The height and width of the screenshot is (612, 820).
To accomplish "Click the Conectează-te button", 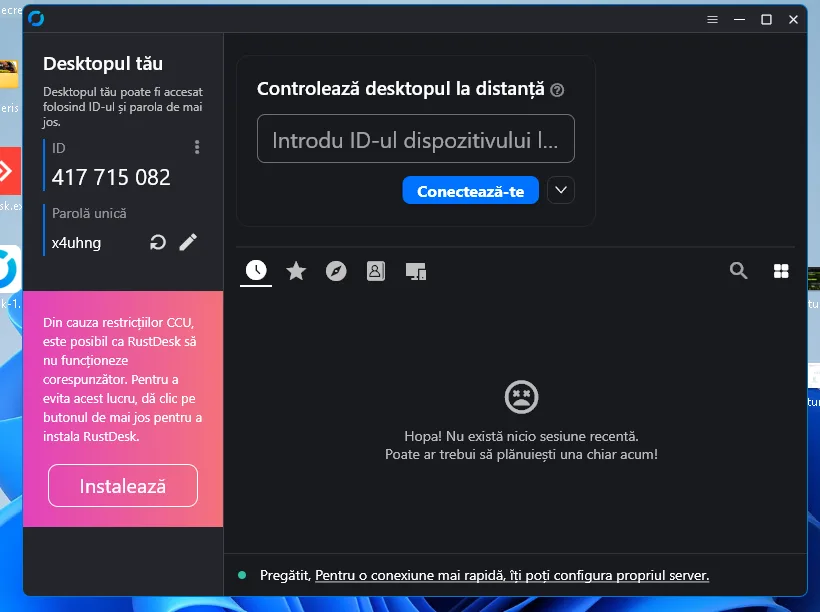I will (x=470, y=190).
